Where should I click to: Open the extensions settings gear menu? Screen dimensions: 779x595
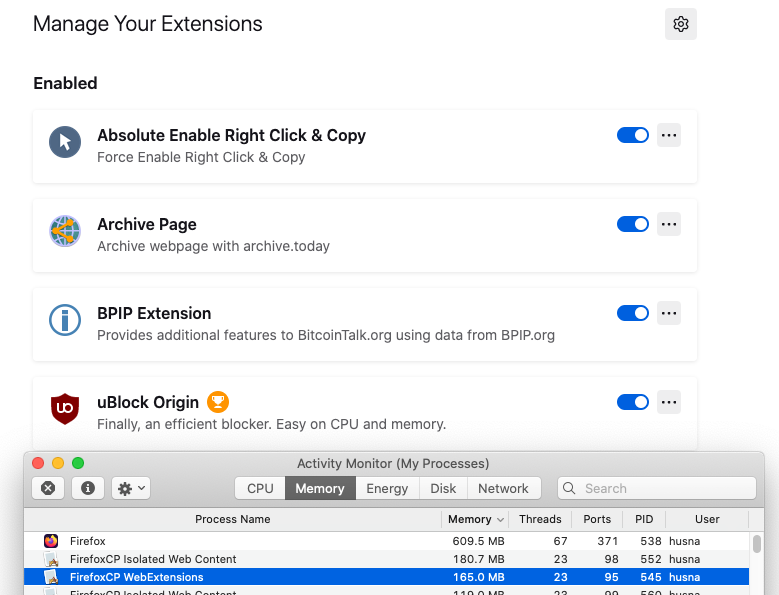[x=681, y=24]
